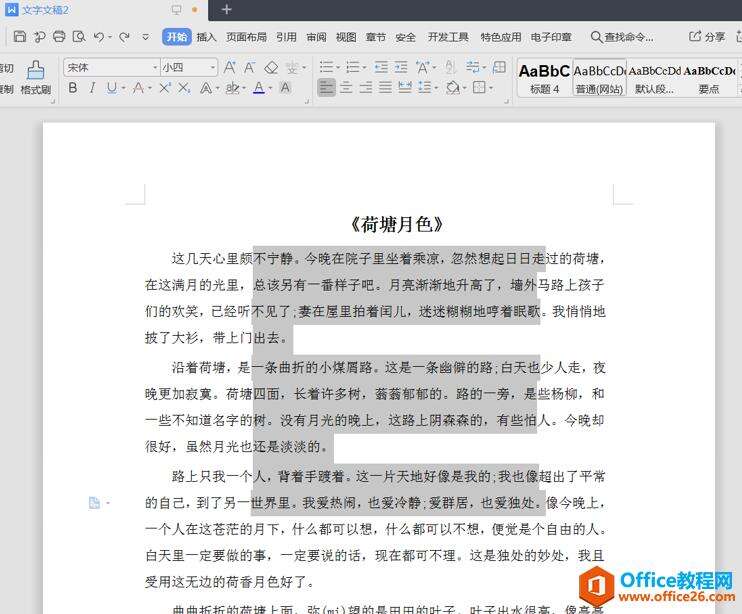Toggle justify paragraph alignment
Viewport: 742px width, 614px height.
coord(385,87)
